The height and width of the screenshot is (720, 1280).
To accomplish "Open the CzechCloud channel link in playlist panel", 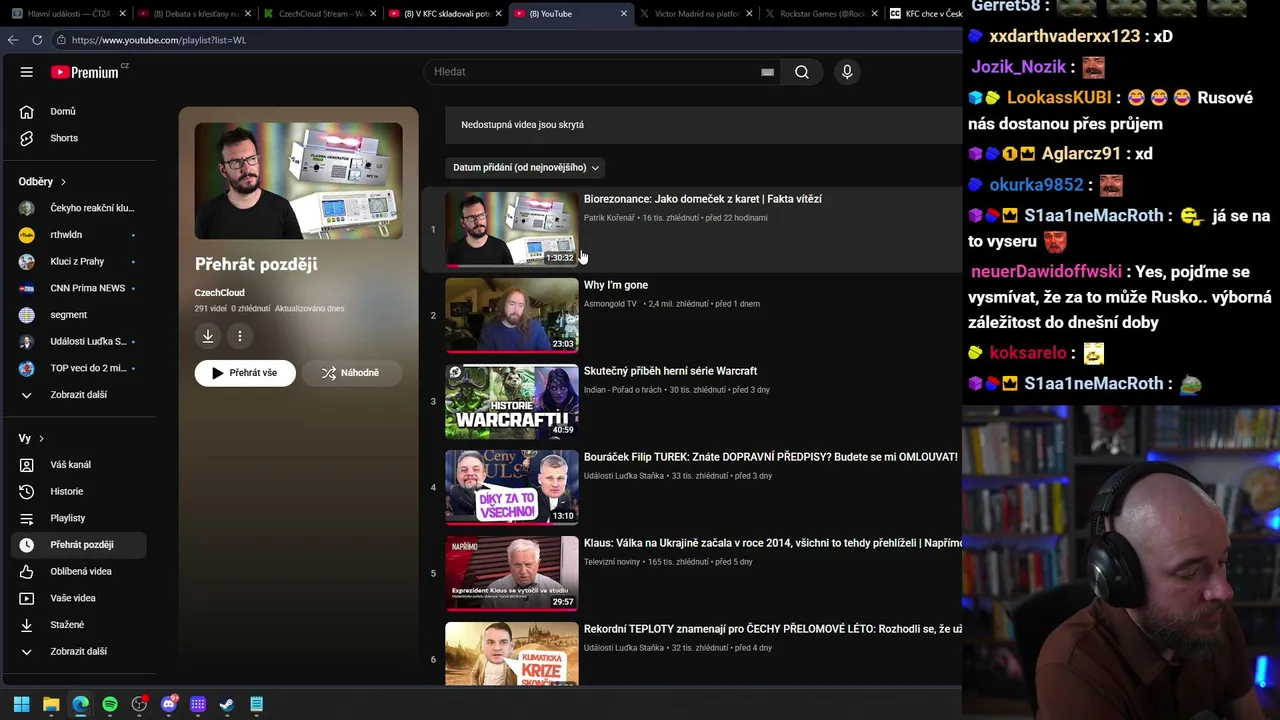I will (x=220, y=293).
